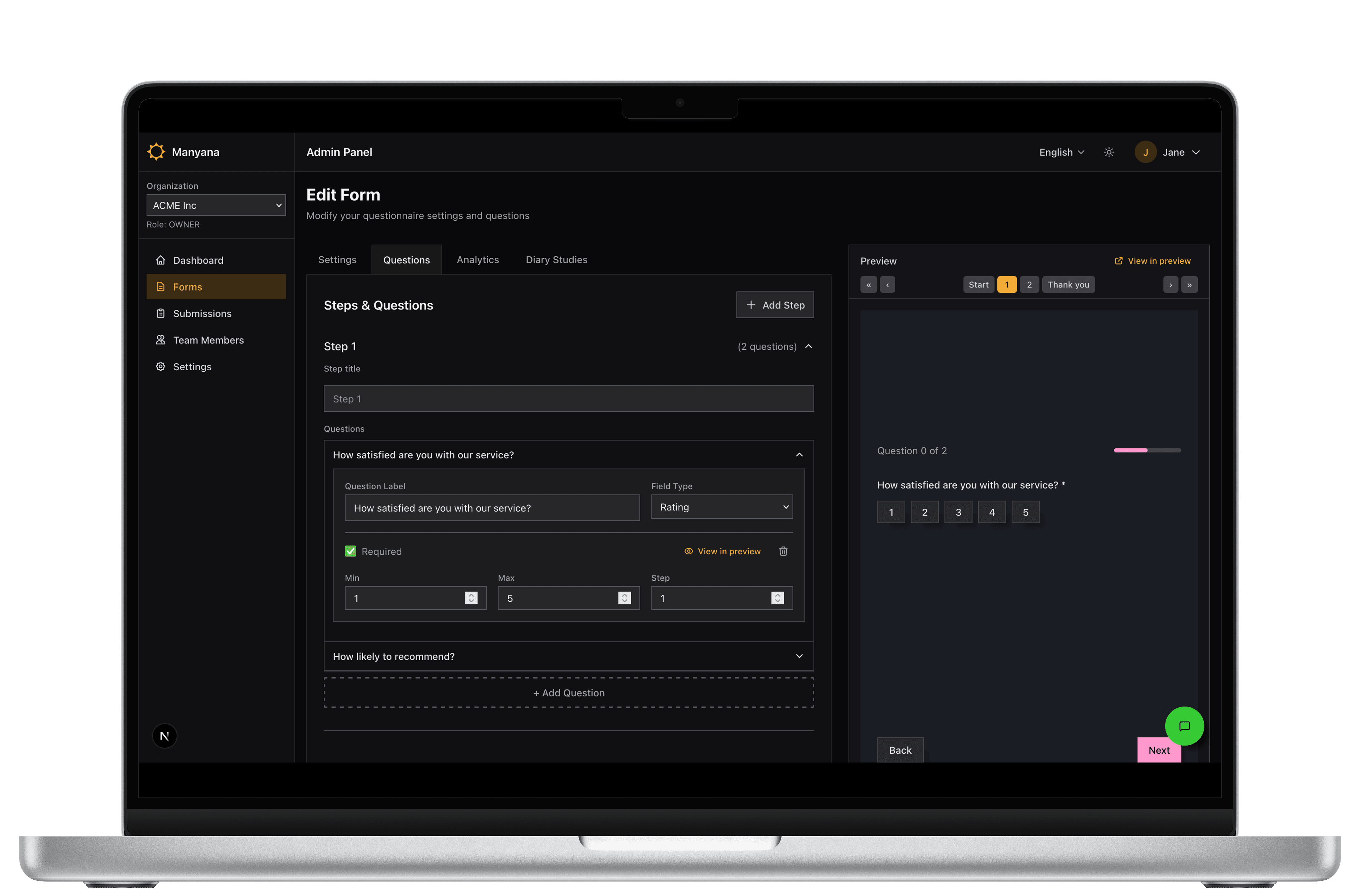The image size is (1360, 896).
Task: Switch to the Analytics tab
Action: click(478, 259)
